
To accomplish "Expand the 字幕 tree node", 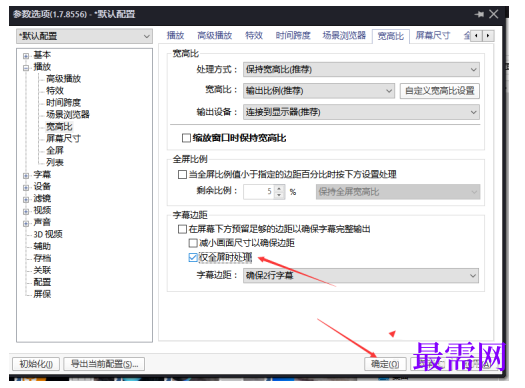I will tap(26, 175).
